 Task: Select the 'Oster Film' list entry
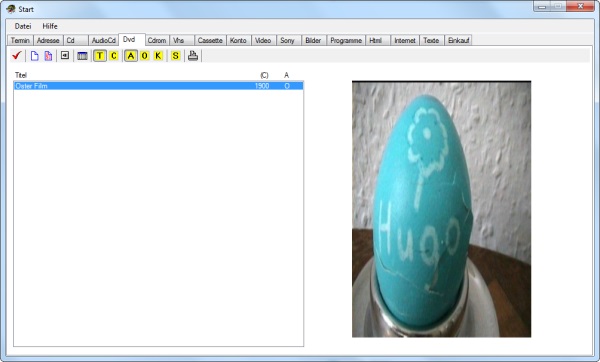[158, 86]
